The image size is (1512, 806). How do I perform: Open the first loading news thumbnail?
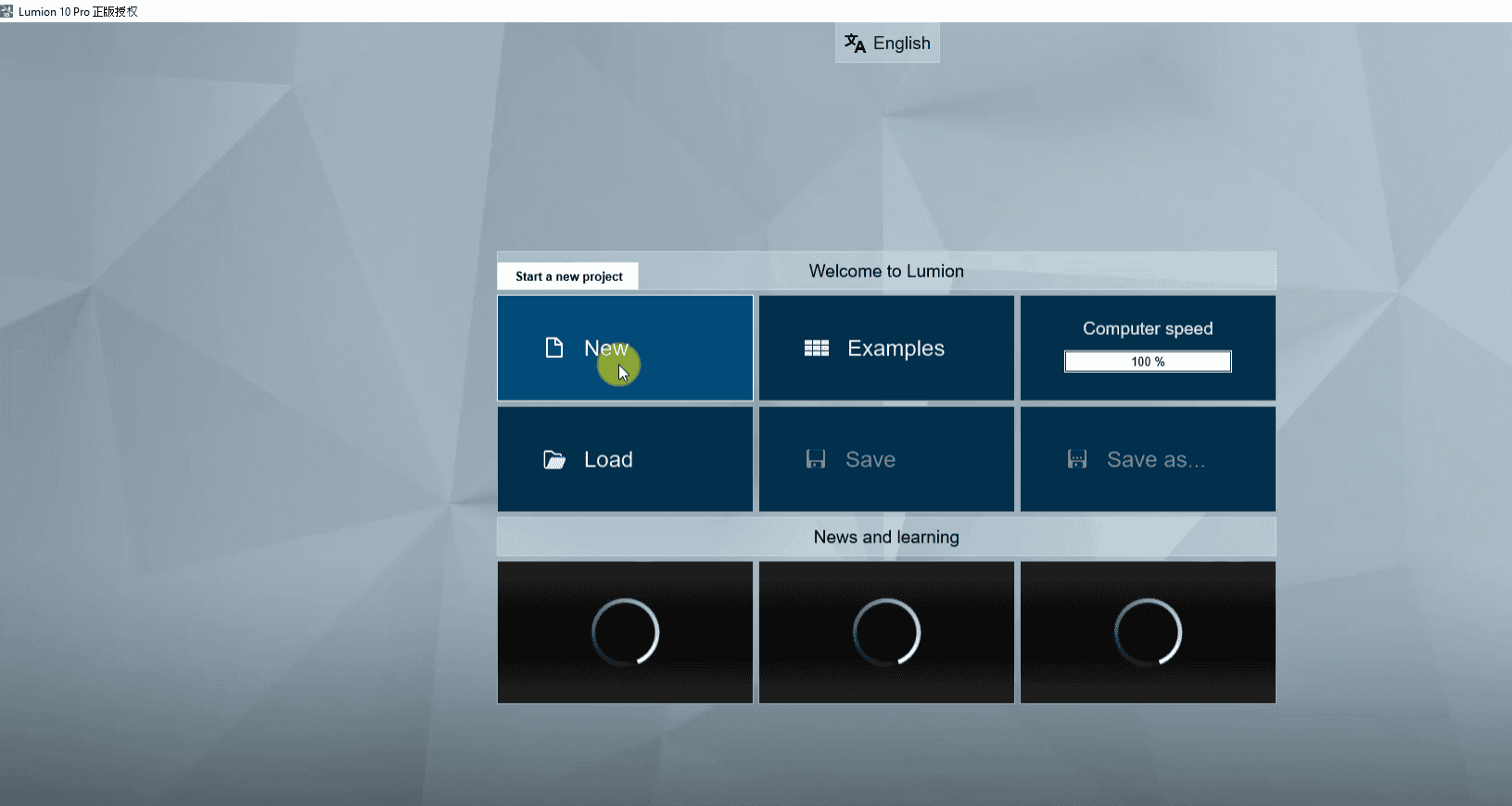tap(625, 633)
